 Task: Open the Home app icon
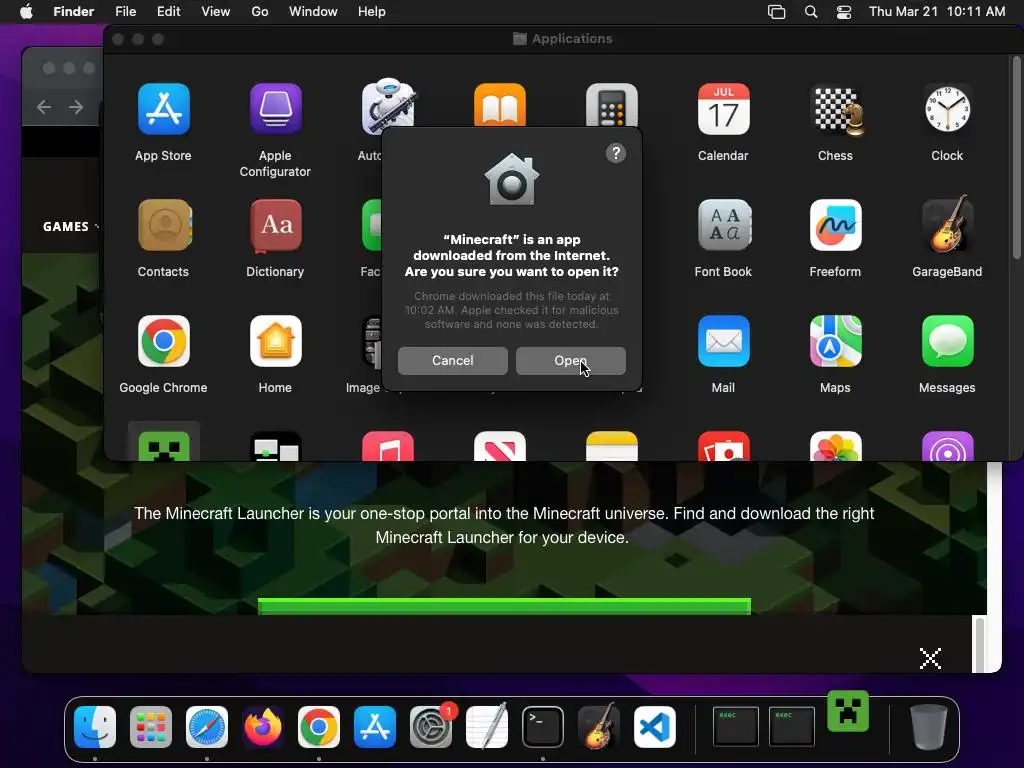(x=276, y=341)
